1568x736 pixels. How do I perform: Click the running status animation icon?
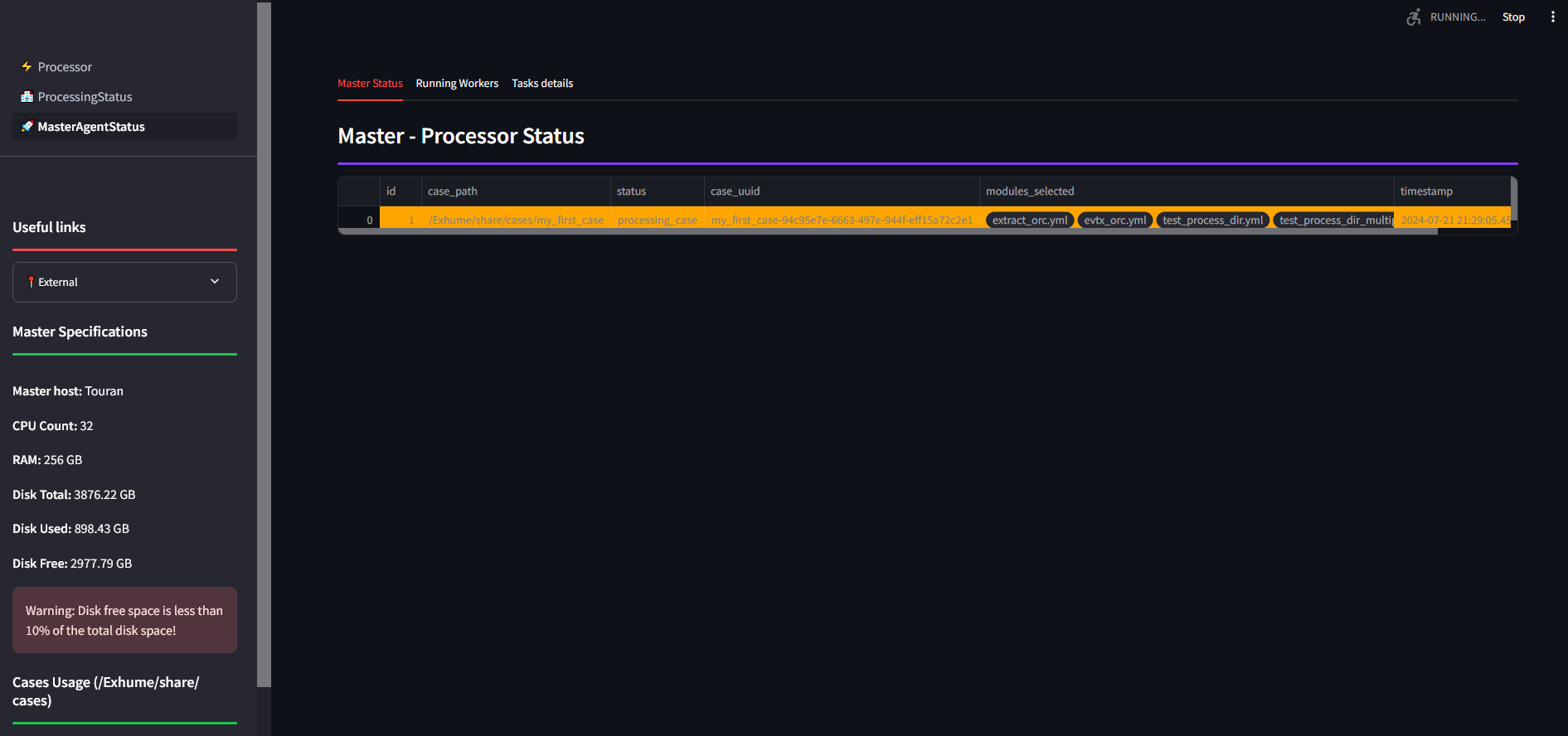[1414, 17]
